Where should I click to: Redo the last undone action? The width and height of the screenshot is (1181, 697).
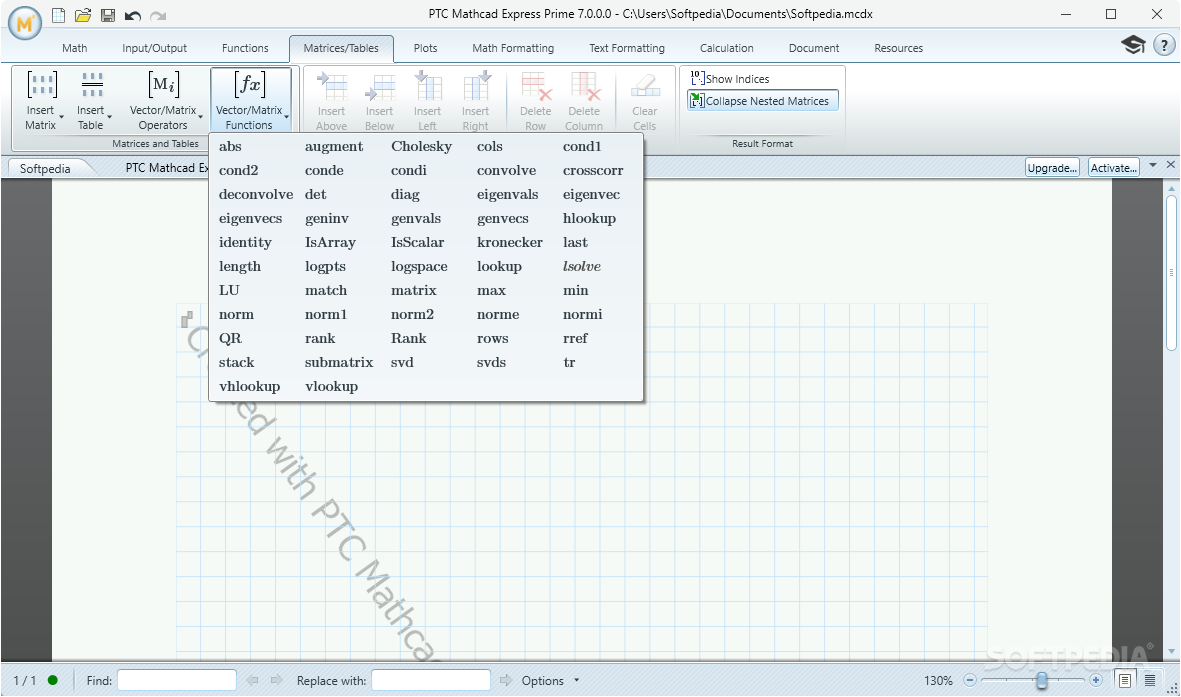tap(157, 16)
